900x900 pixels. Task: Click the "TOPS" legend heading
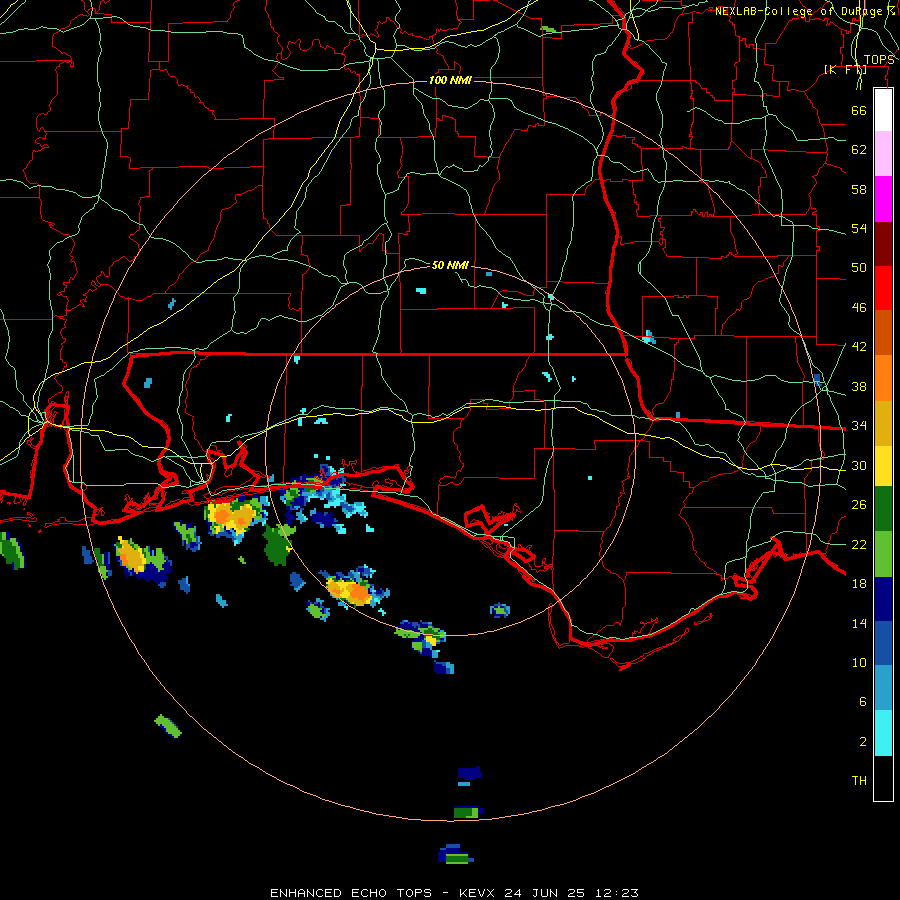point(879,60)
